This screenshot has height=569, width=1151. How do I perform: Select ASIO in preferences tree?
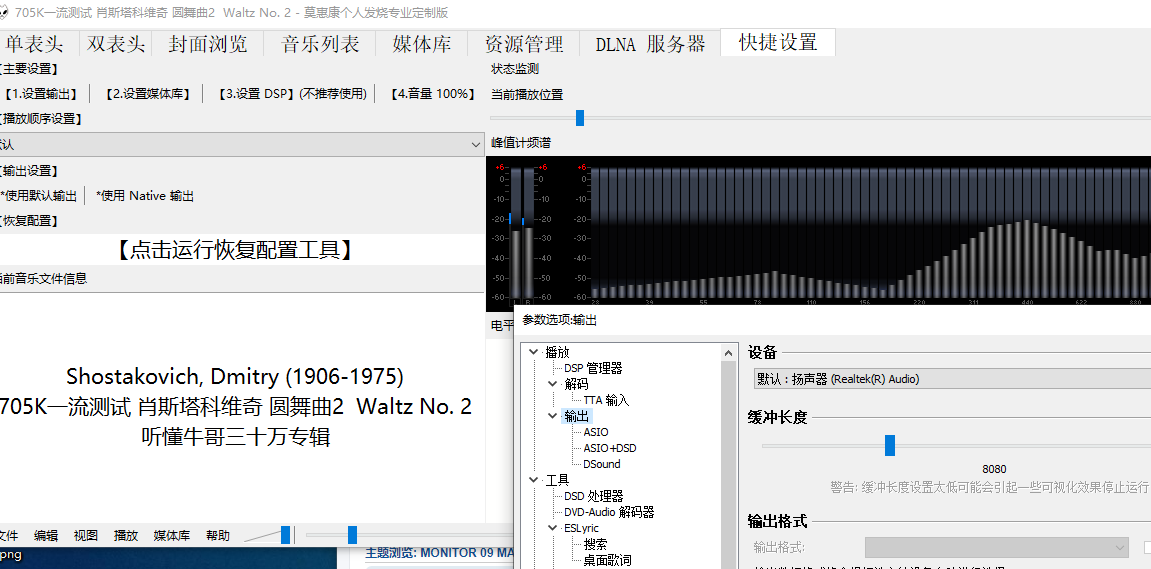click(x=596, y=432)
